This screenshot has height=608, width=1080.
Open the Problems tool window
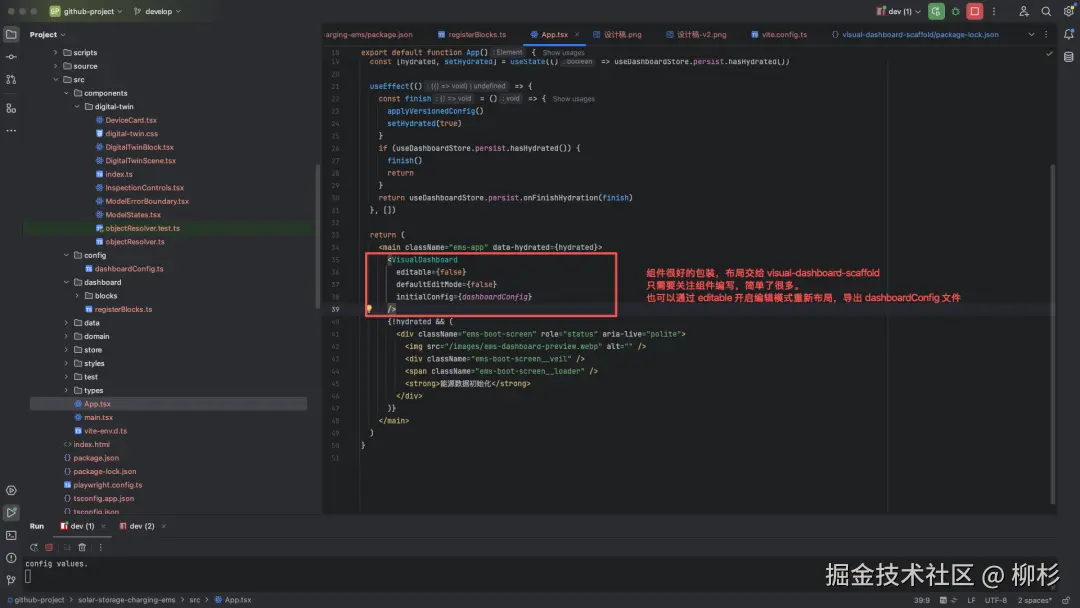[x=11, y=558]
